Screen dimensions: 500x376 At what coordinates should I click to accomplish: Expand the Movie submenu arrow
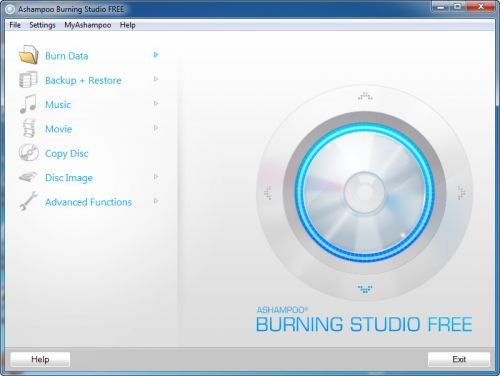pos(156,128)
